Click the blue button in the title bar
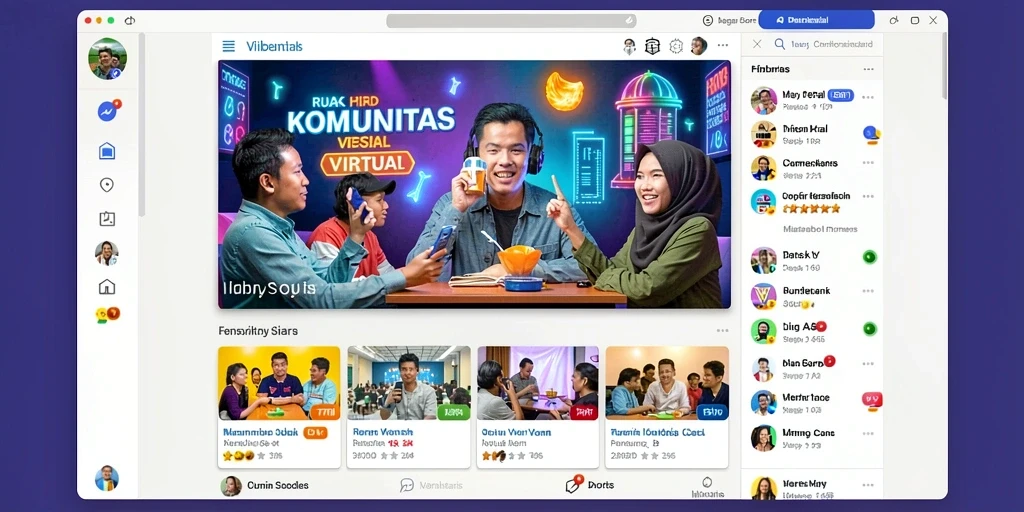1024x512 pixels. point(816,20)
